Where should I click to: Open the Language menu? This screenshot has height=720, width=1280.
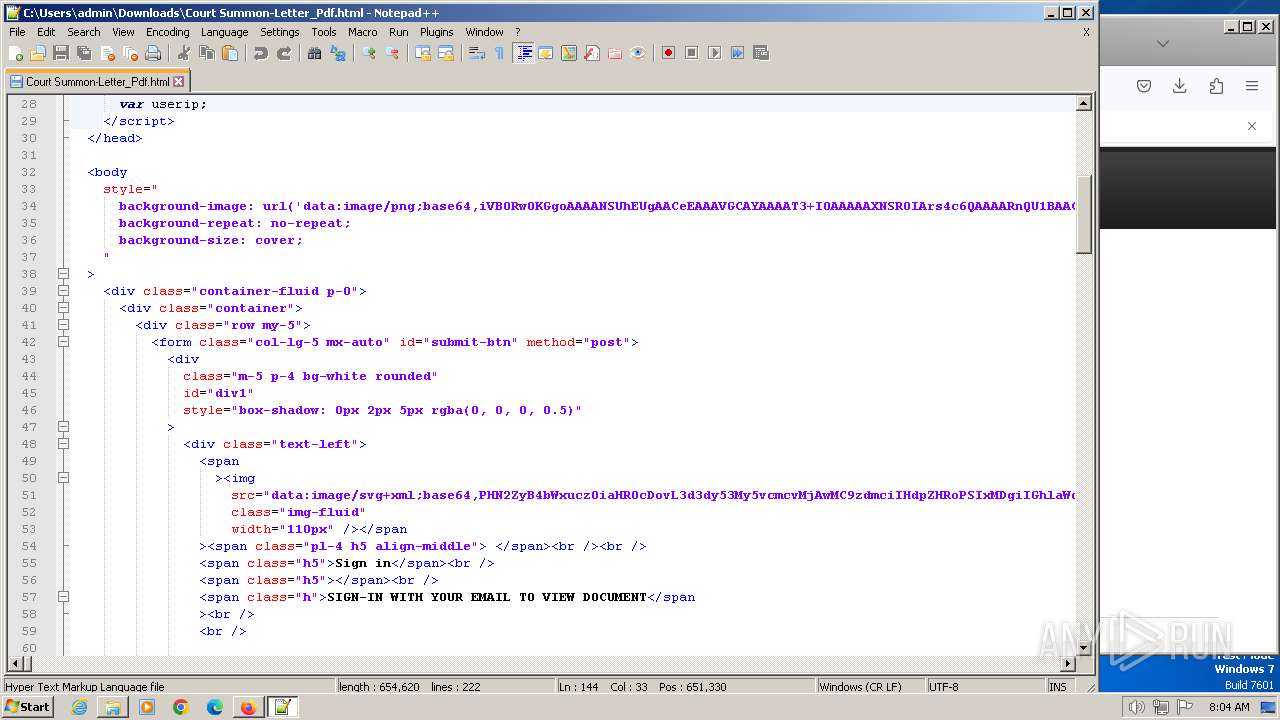pos(224,32)
